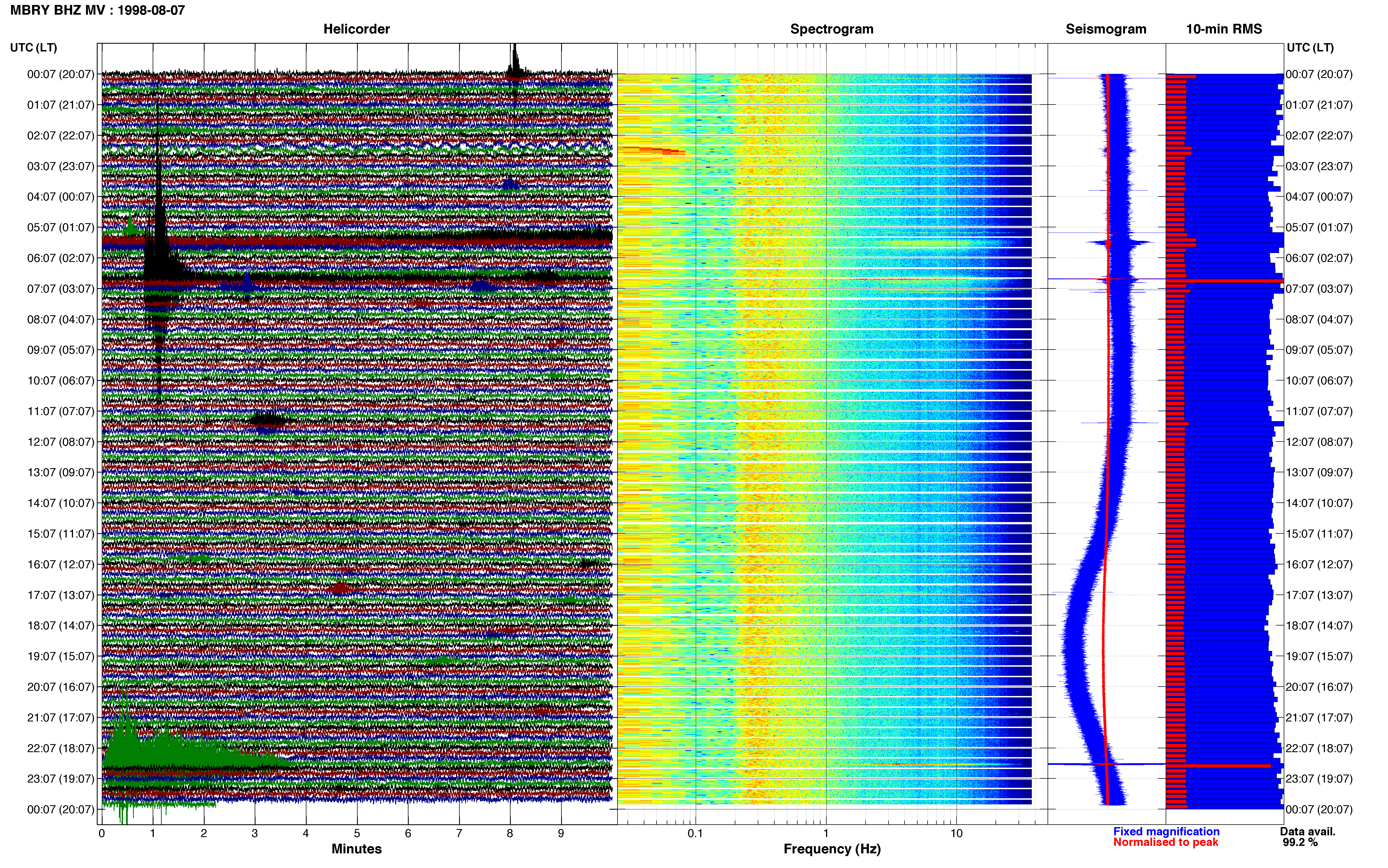Screen dimensions: 1388x868
Task: Select the Spectrogram panel heading
Action: coord(832,29)
